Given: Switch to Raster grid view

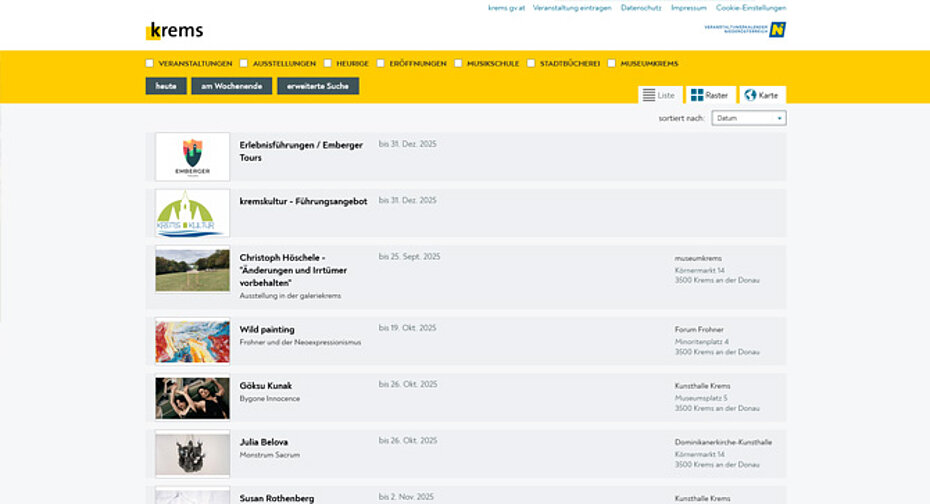Looking at the screenshot, I should [709, 95].
